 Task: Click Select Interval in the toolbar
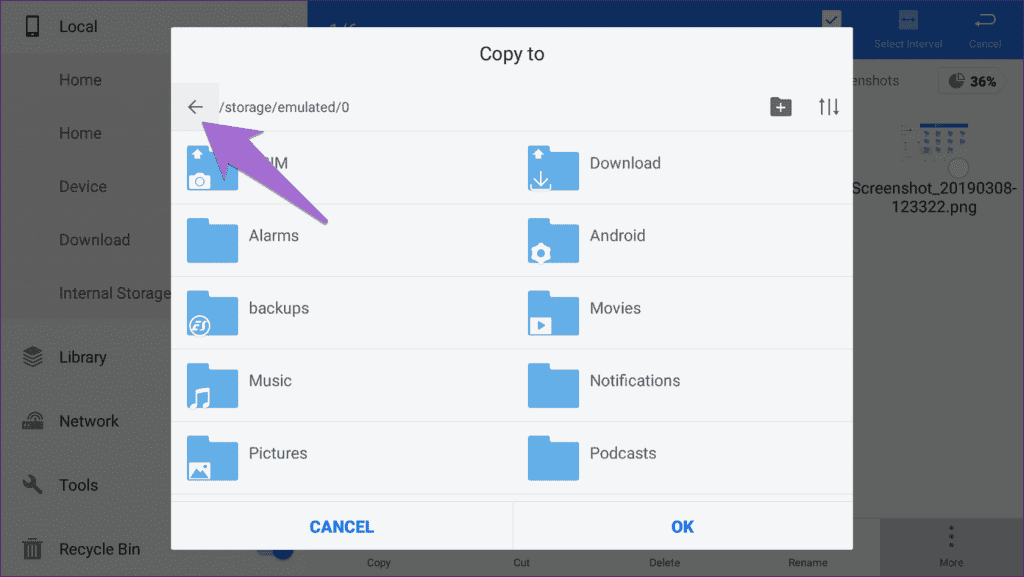(908, 29)
